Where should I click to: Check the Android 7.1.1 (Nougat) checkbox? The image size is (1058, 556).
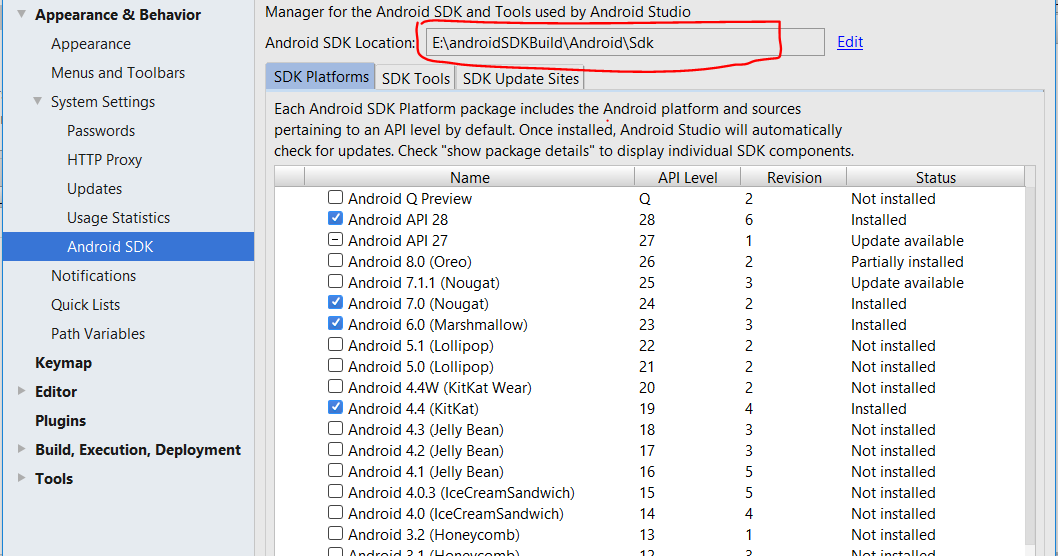[335, 281]
